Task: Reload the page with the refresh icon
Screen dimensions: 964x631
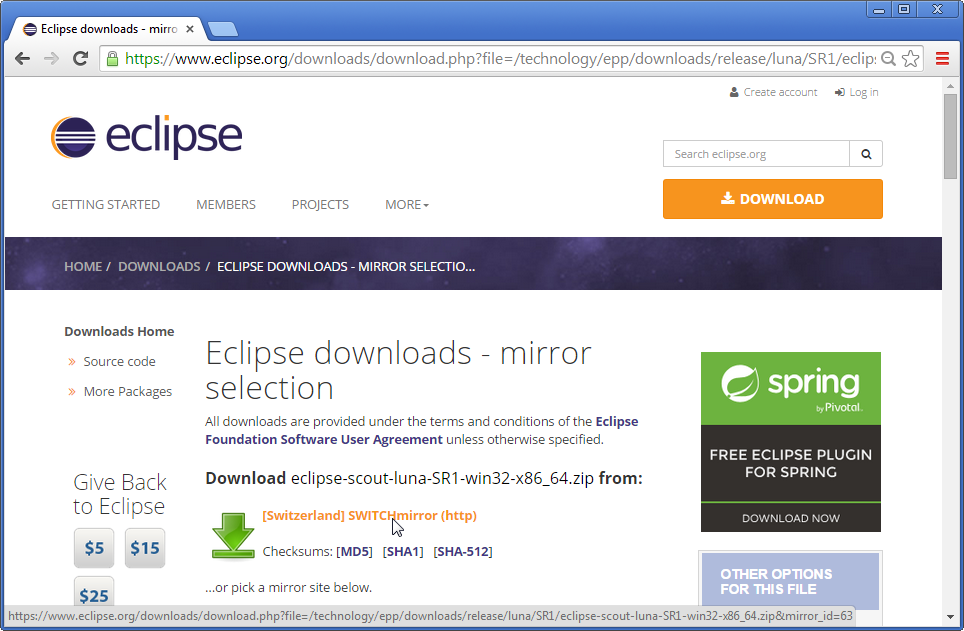Action: click(x=81, y=59)
